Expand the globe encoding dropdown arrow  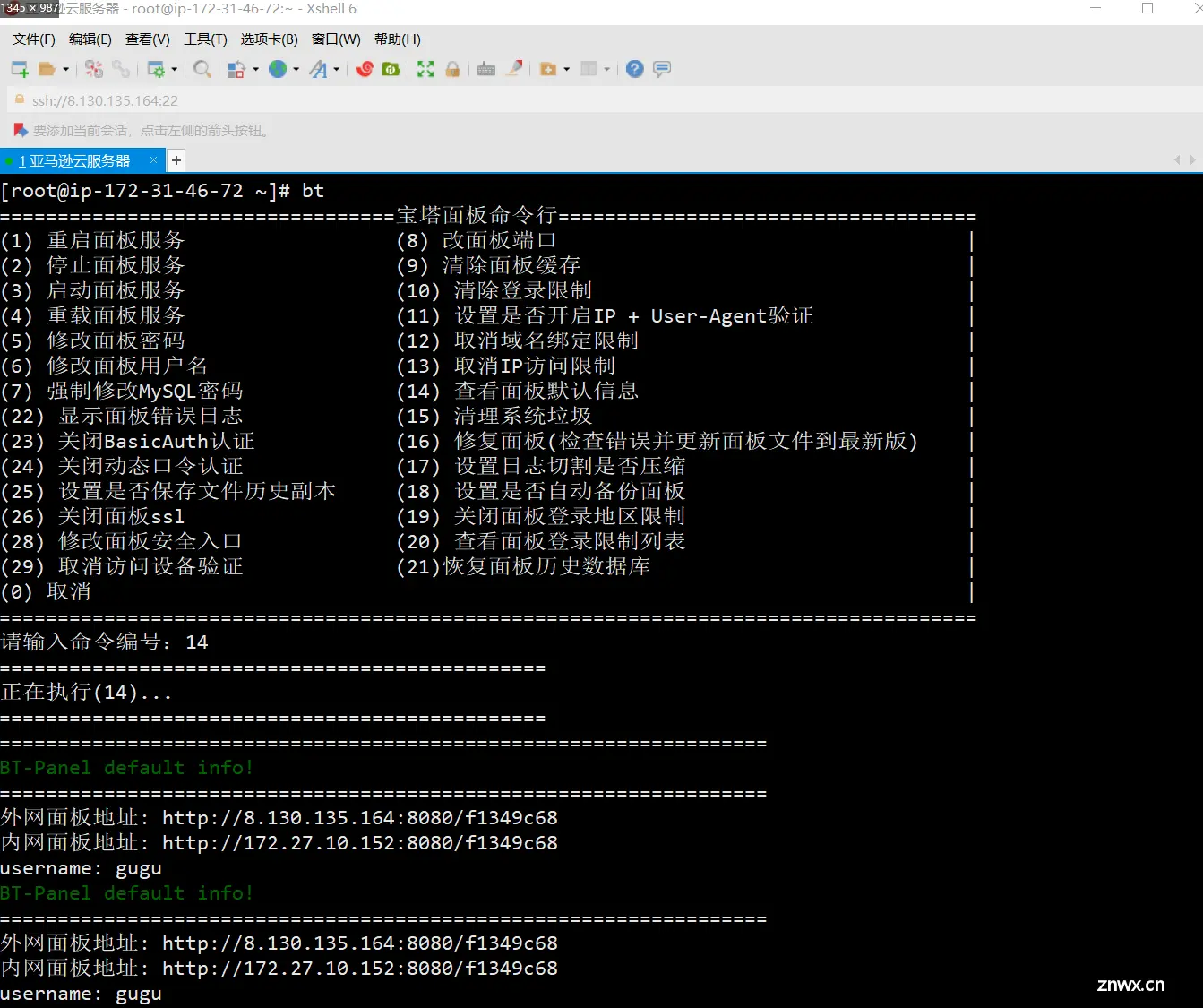(296, 69)
